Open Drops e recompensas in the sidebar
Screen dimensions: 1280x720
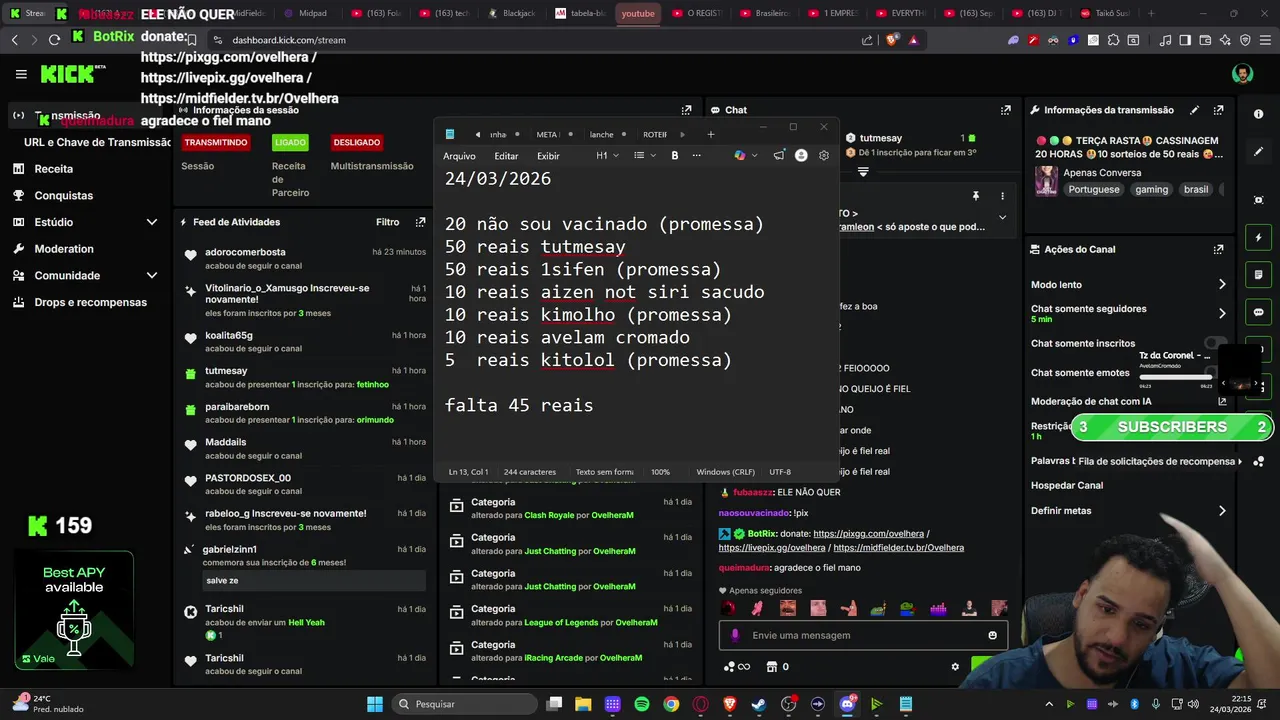click(x=90, y=302)
